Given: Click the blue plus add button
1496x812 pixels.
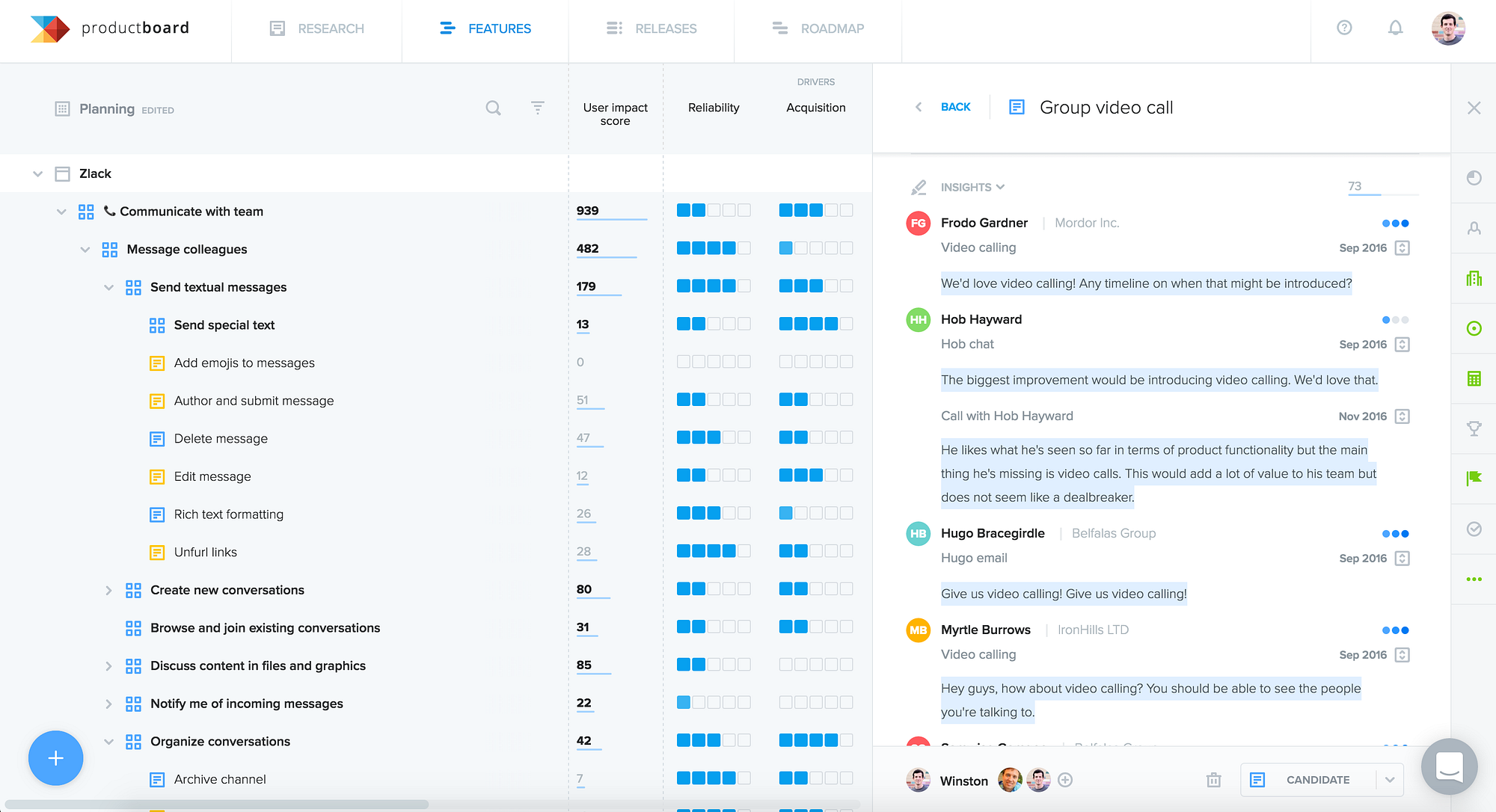Looking at the screenshot, I should click(55, 758).
